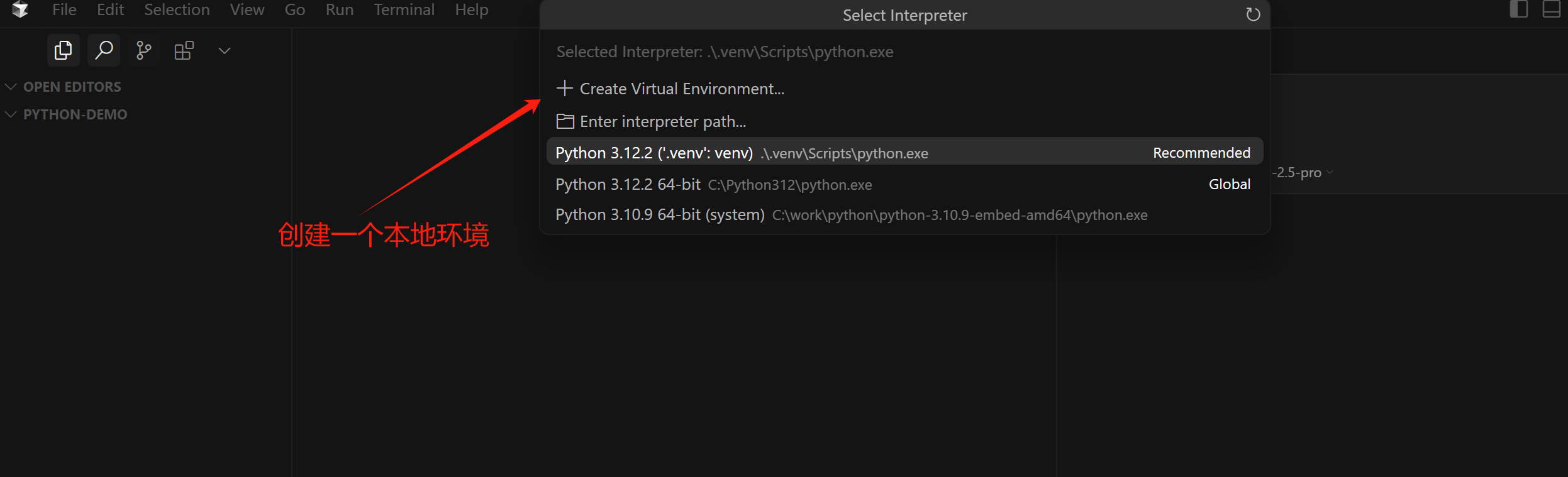Open the Explorer files icon
The height and width of the screenshot is (477, 1568).
click(x=63, y=50)
